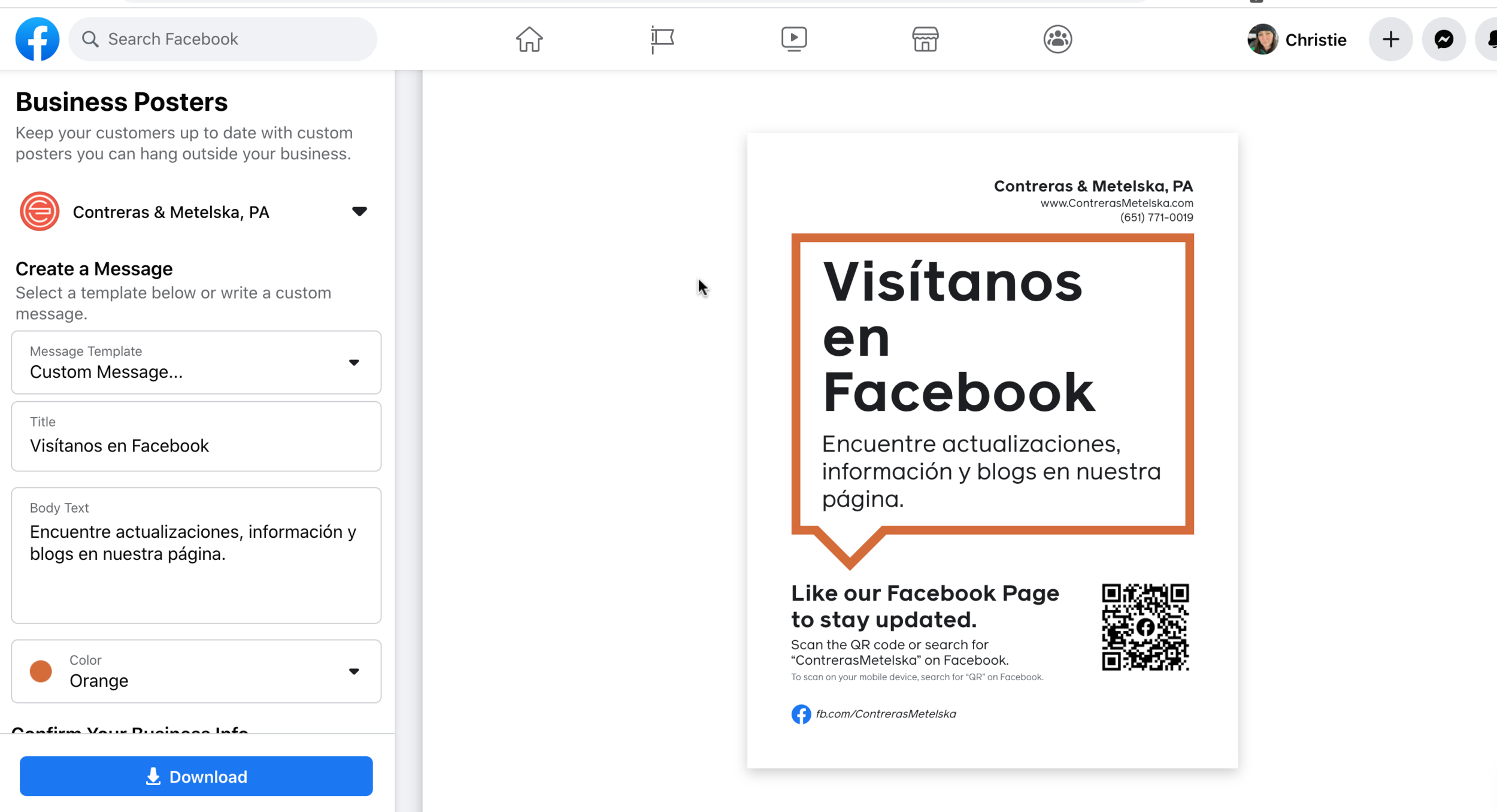The image size is (1497, 812).
Task: Click the poster headline Visítanos en Facebook
Action: point(959,337)
